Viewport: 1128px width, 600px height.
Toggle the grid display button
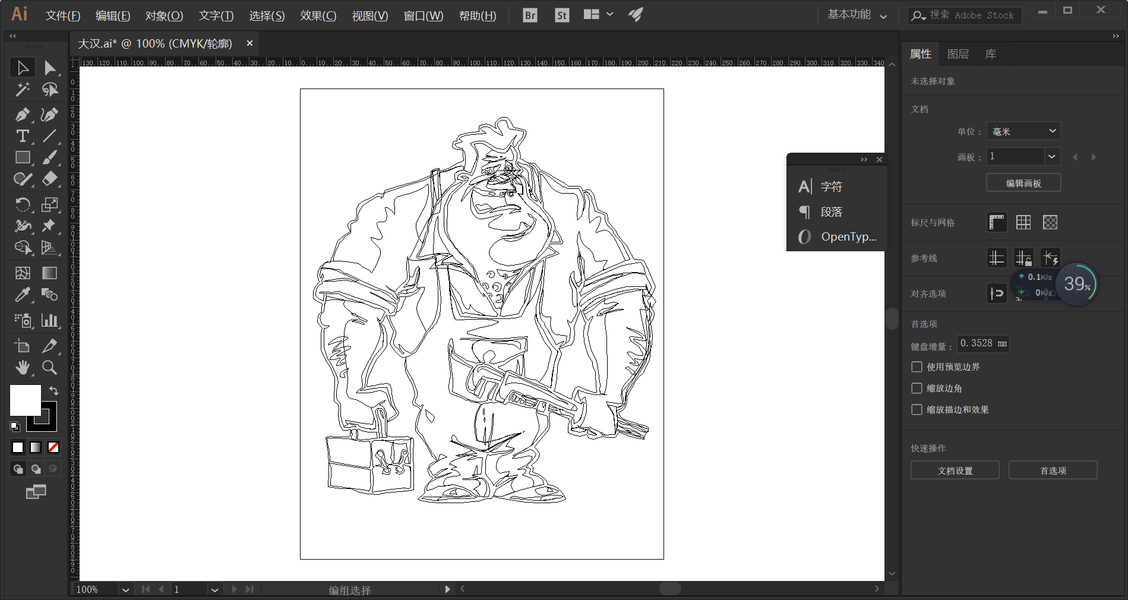(x=1023, y=222)
